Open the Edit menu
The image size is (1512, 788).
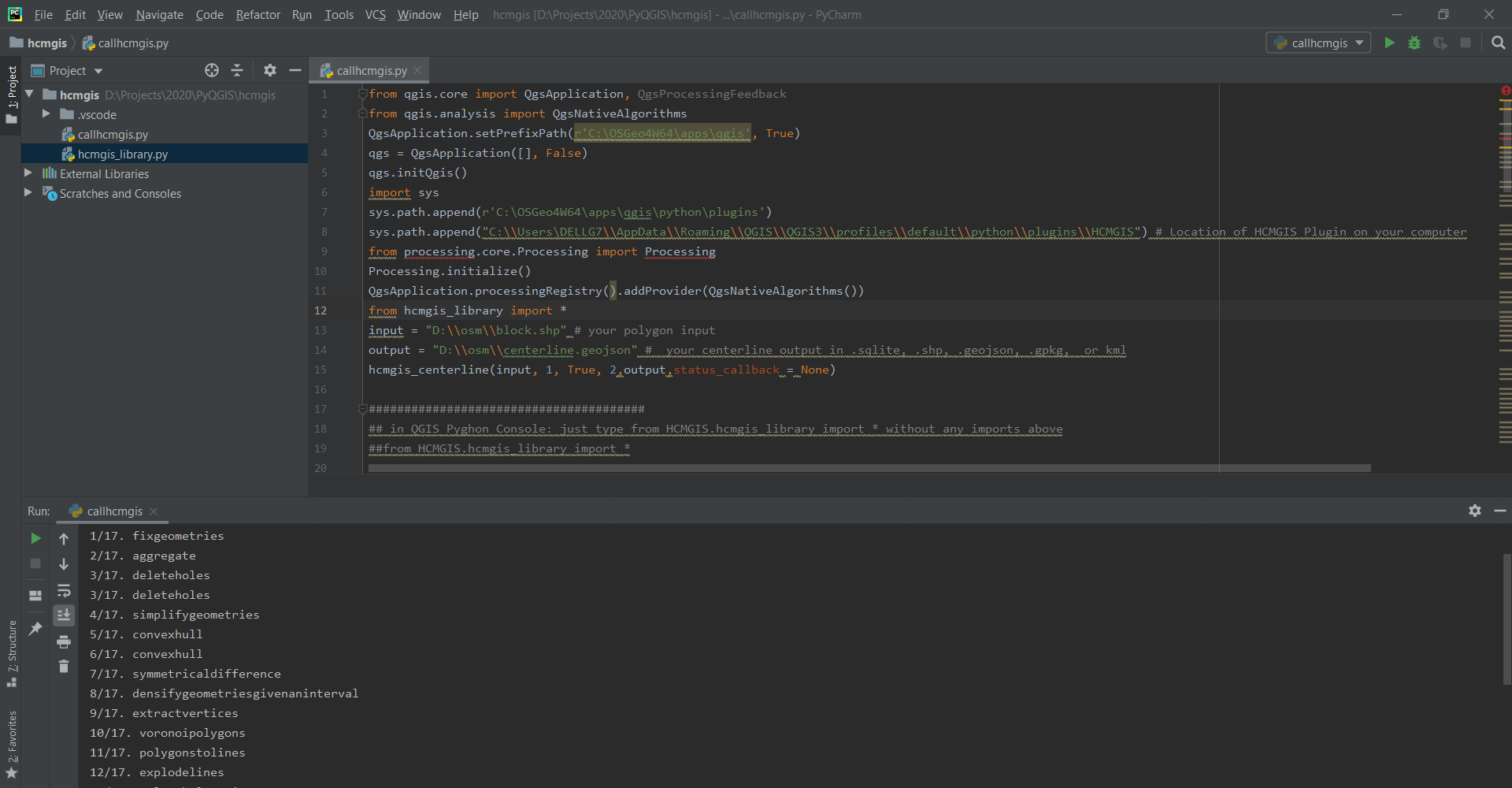[76, 14]
